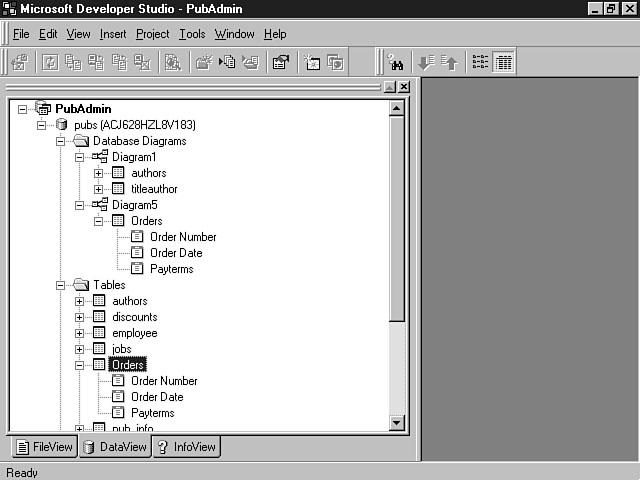Click the PubAdmin project root icon
The height and width of the screenshot is (480, 640).
point(42,108)
